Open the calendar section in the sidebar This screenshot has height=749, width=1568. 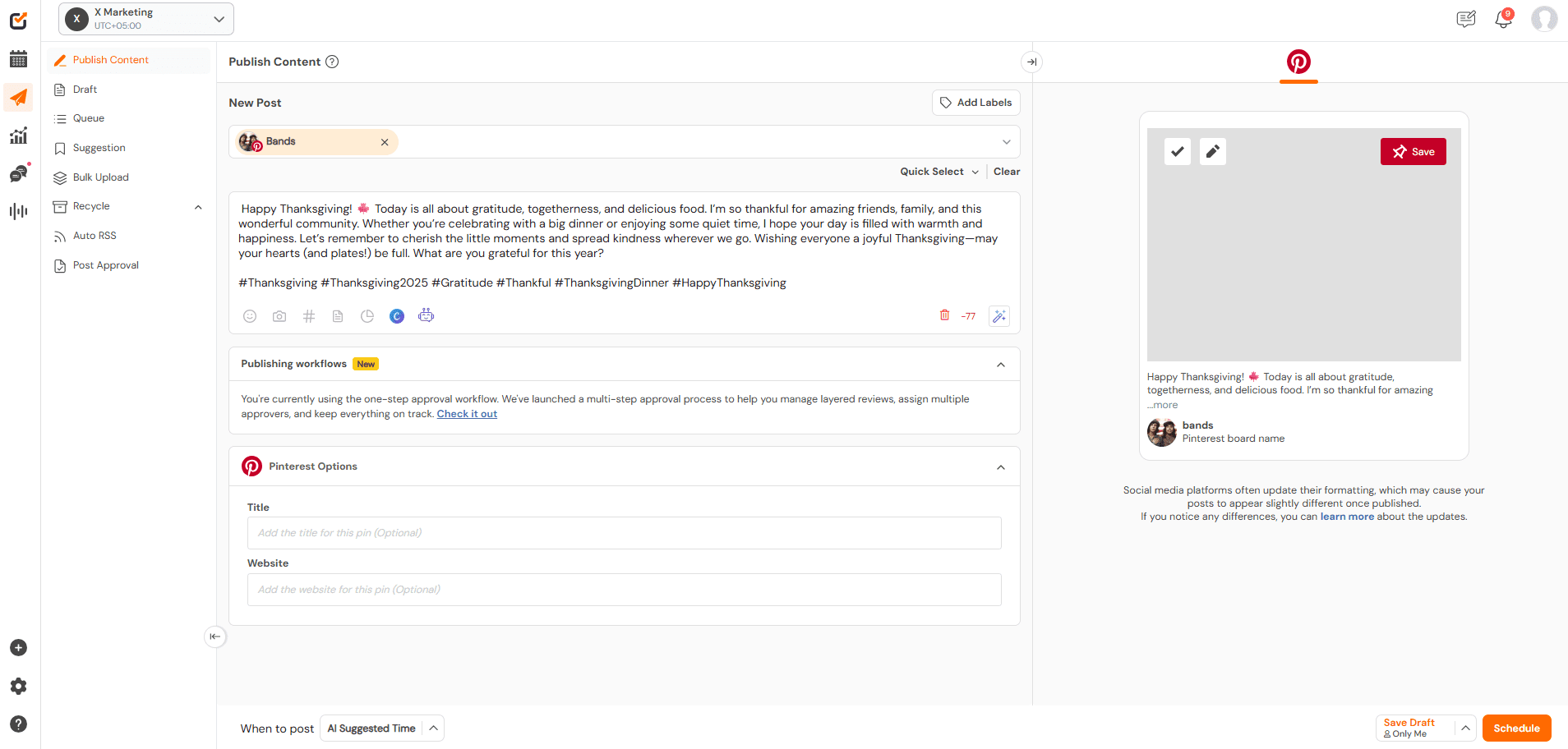[x=18, y=58]
